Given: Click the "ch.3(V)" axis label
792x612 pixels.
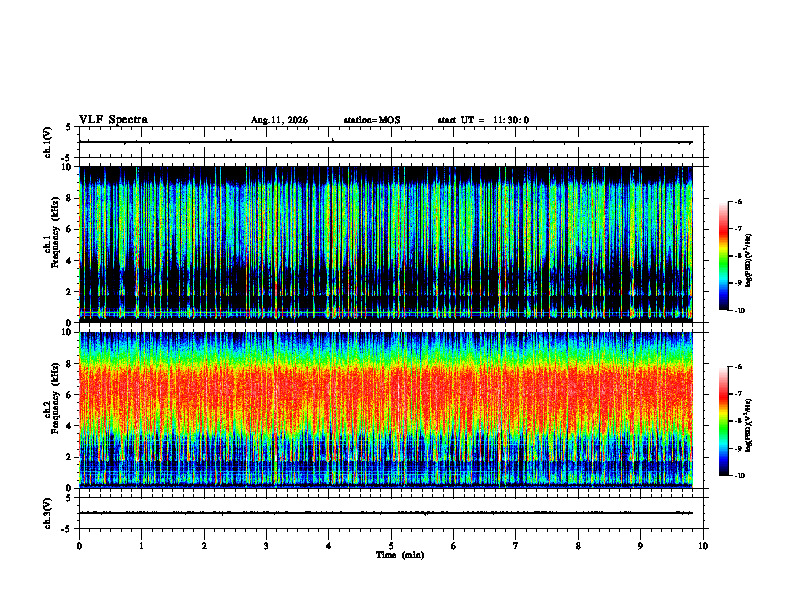Looking at the screenshot, I should 48,513.
